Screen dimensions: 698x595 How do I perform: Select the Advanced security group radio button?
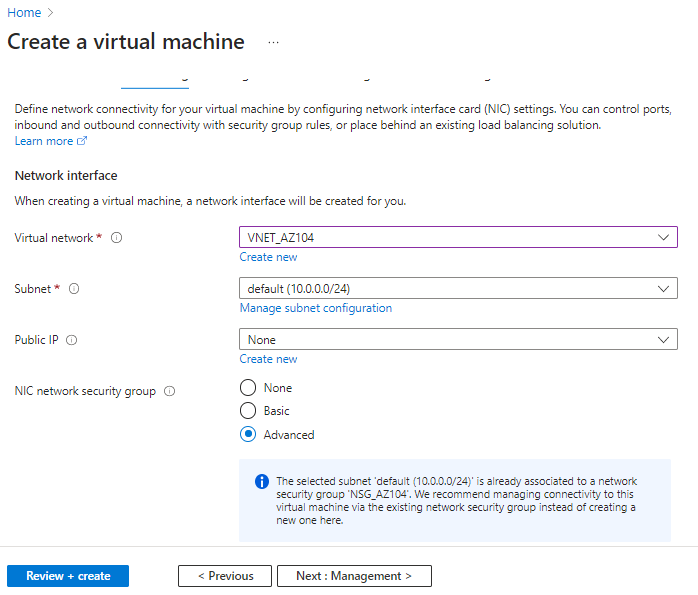pyautogui.click(x=248, y=434)
